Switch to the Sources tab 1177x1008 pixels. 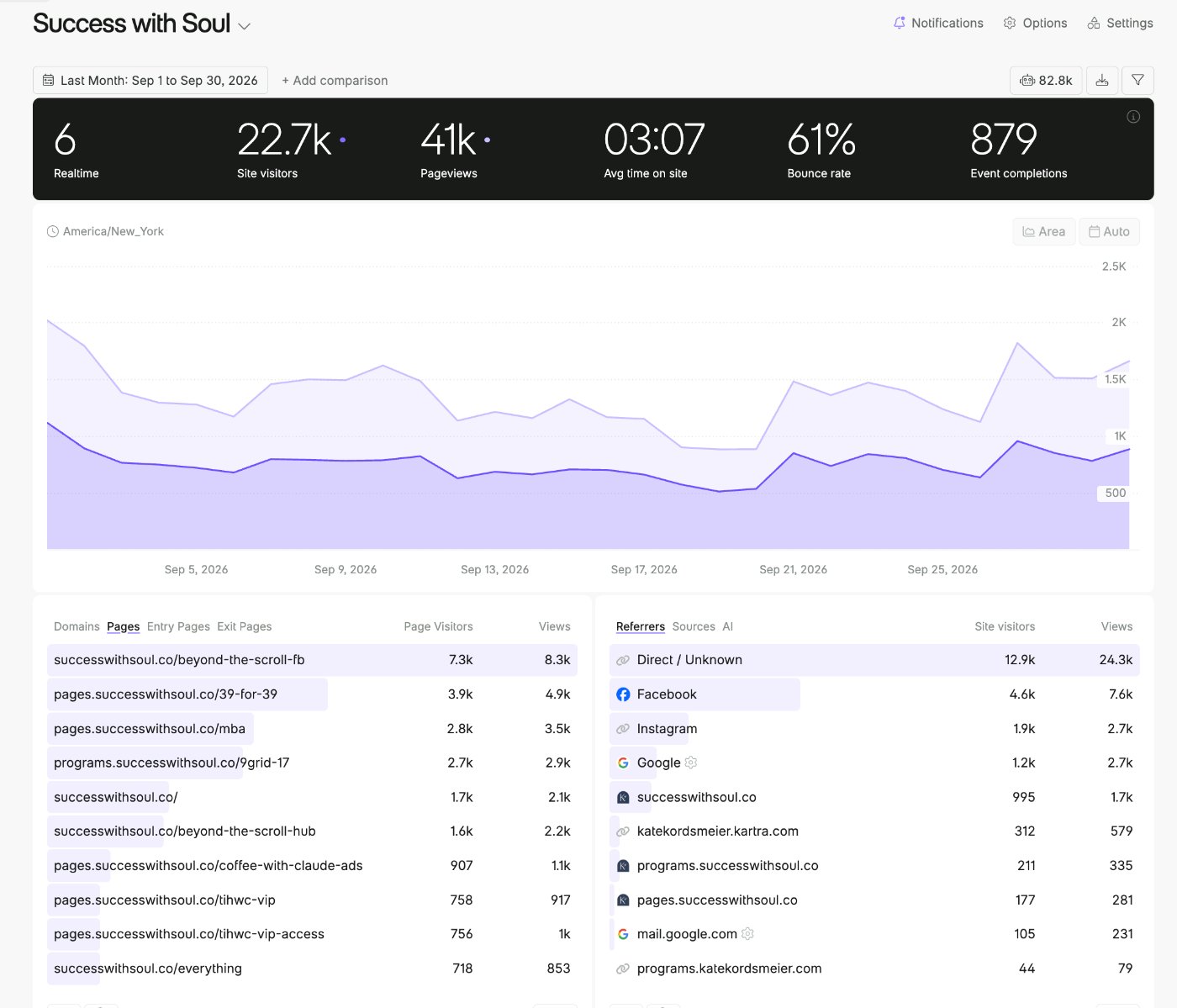[x=694, y=626]
